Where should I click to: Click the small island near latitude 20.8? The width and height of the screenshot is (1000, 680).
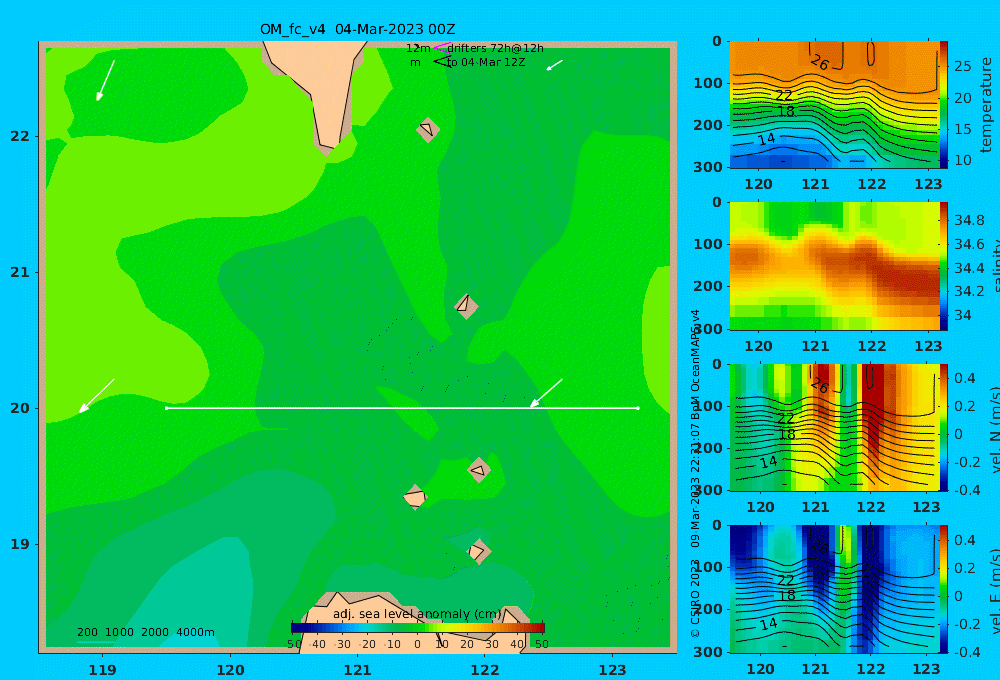(x=466, y=306)
